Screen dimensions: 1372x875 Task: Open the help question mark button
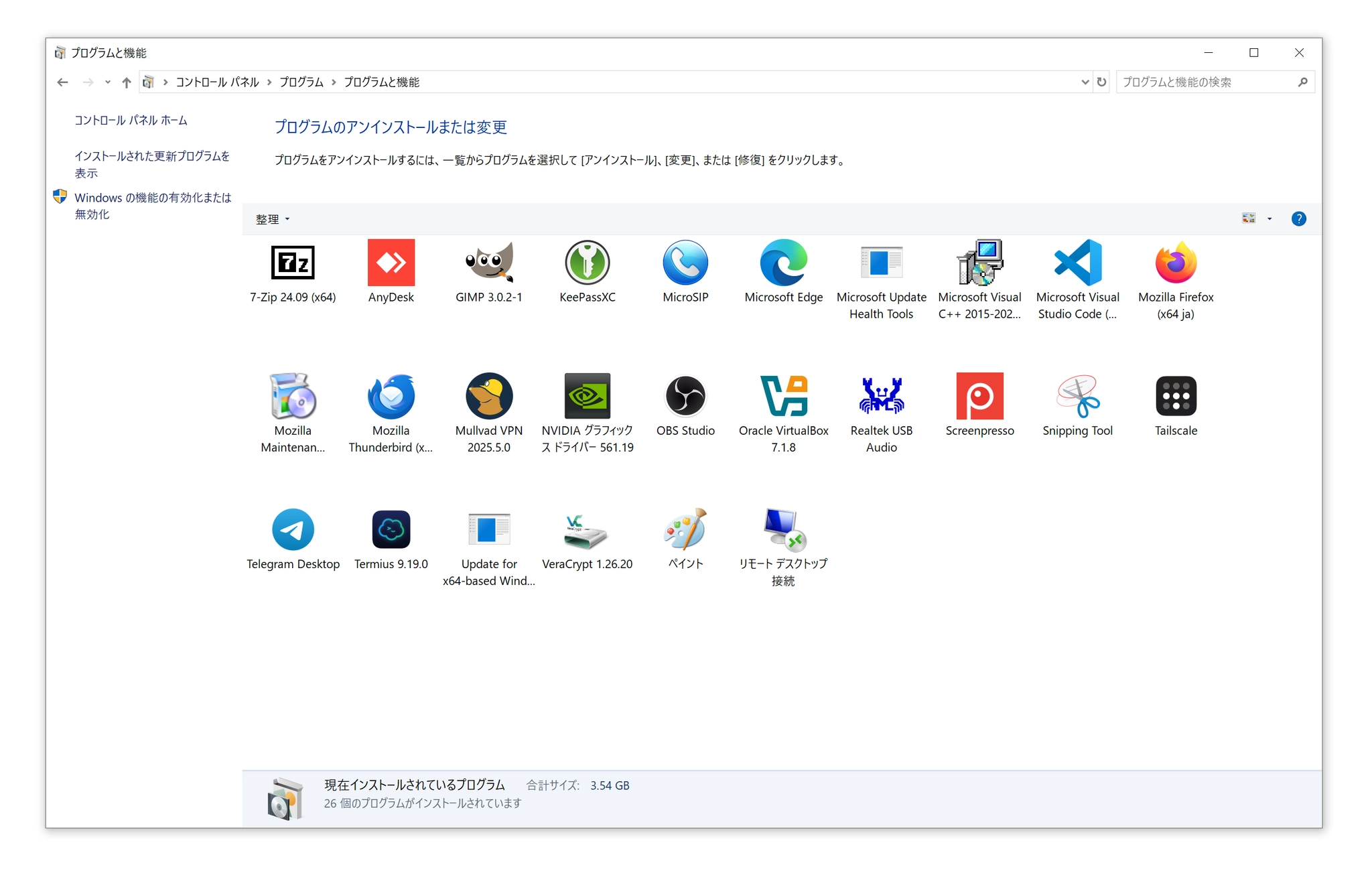pos(1298,219)
